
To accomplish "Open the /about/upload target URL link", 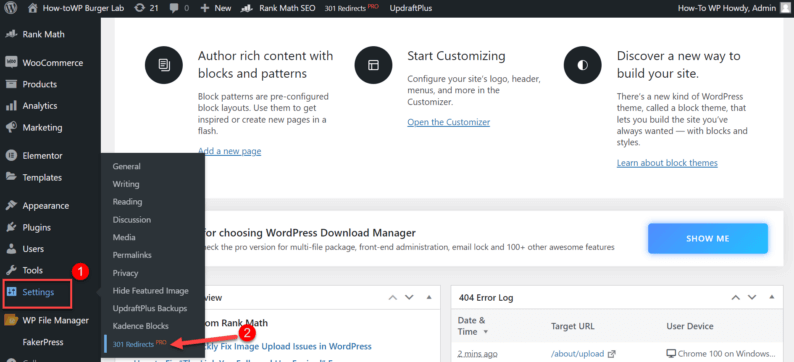I will click(578, 353).
